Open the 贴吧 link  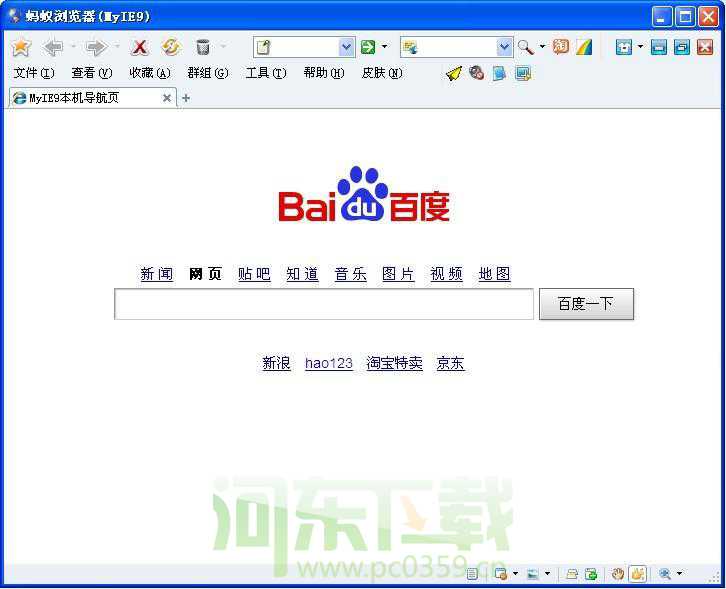click(254, 274)
